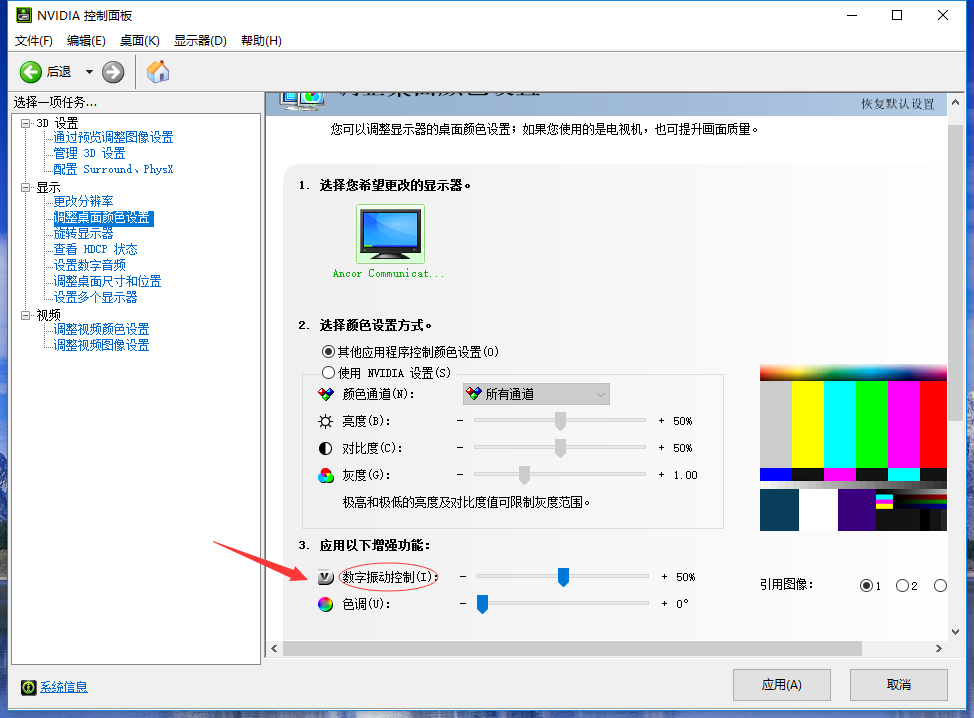Image resolution: width=974 pixels, height=718 pixels.
Task: Click the horizontal scrollbar right arrow
Action: pos(939,648)
